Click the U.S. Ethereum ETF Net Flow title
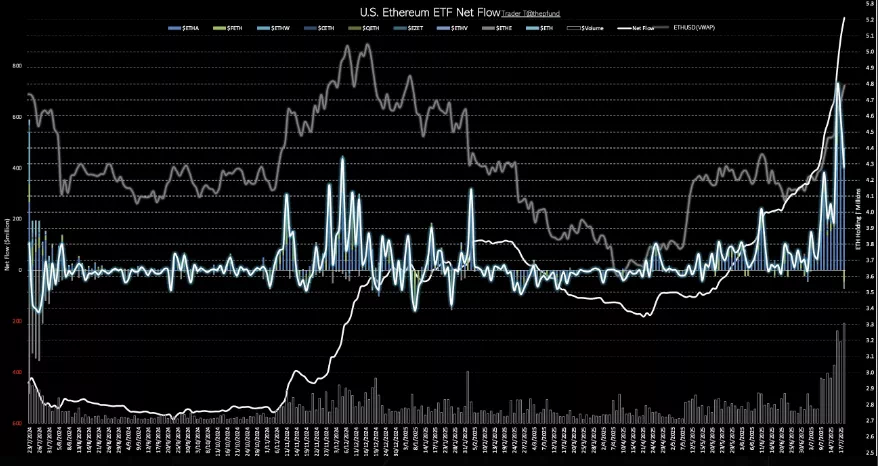The image size is (878, 466). click(x=430, y=12)
